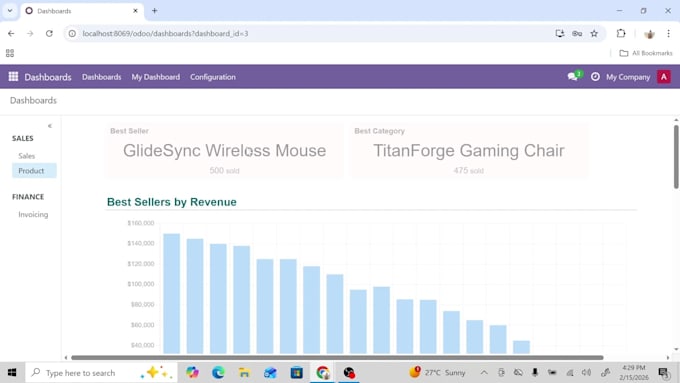The width and height of the screenshot is (680, 383).
Task: Reload the current page
Action: (x=49, y=33)
